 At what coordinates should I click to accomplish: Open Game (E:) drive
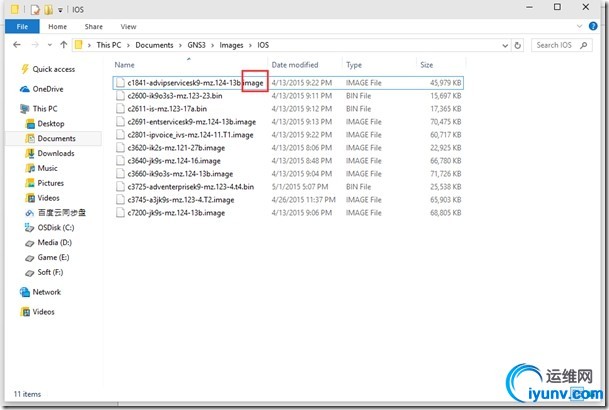[53, 257]
